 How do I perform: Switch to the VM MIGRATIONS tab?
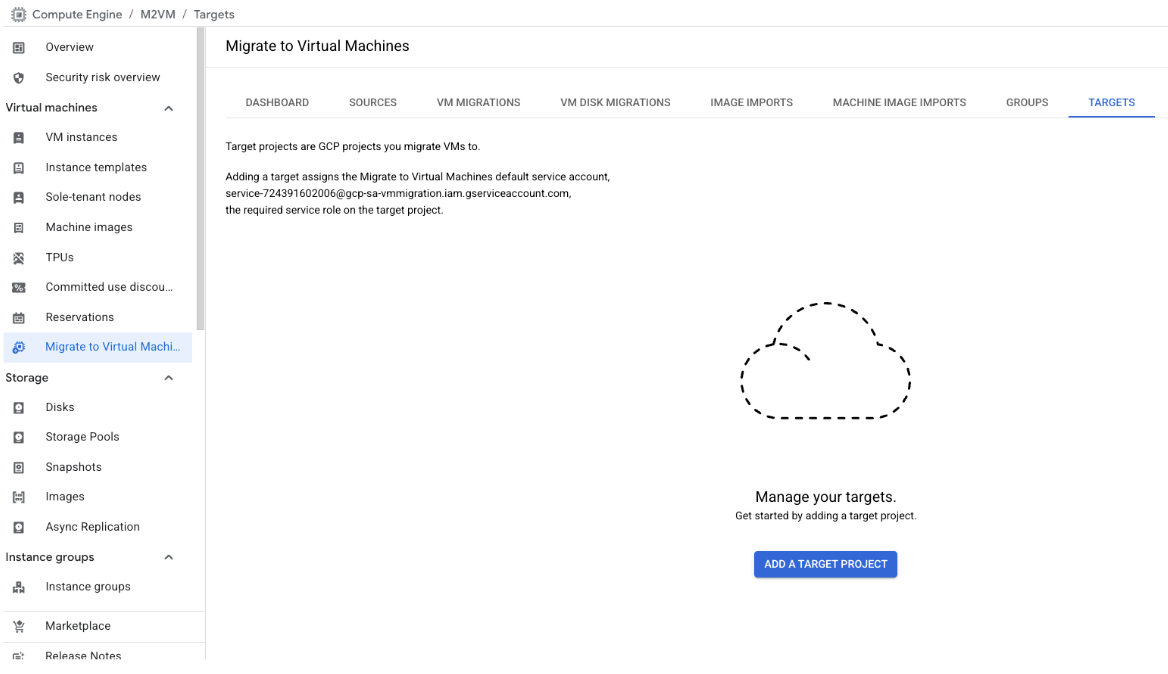coord(478,102)
